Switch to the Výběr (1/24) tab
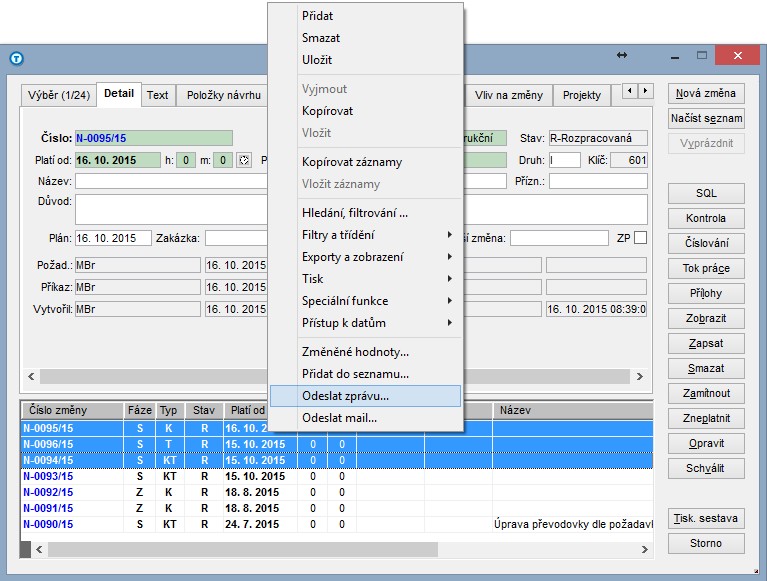This screenshot has height=581, width=767. (x=59, y=95)
